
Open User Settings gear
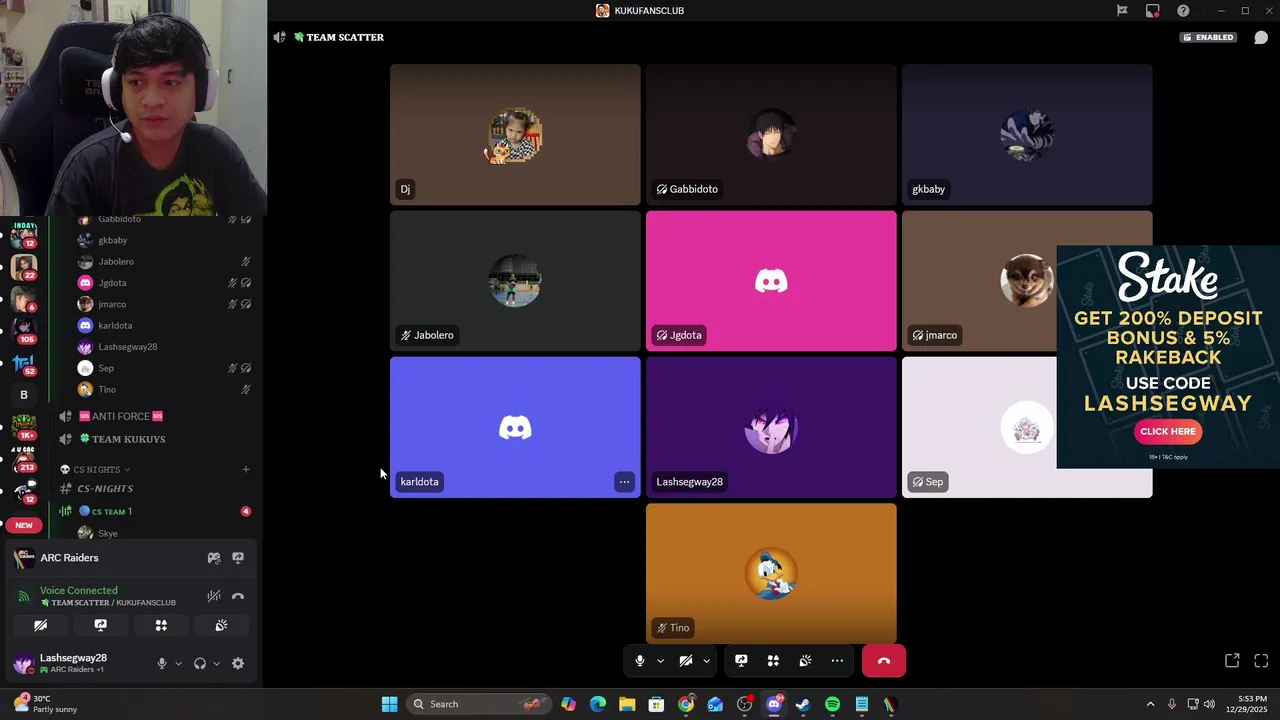(238, 663)
